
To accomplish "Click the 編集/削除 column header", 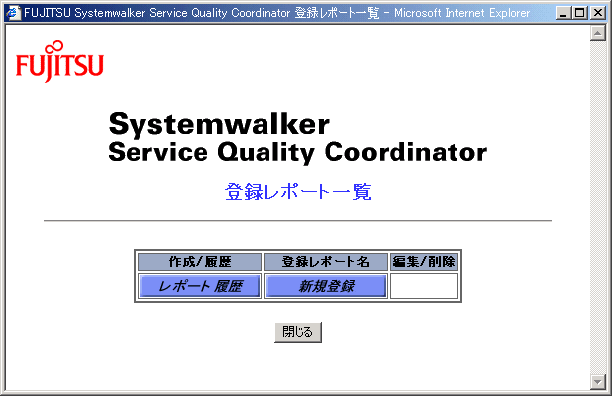I will tap(424, 262).
